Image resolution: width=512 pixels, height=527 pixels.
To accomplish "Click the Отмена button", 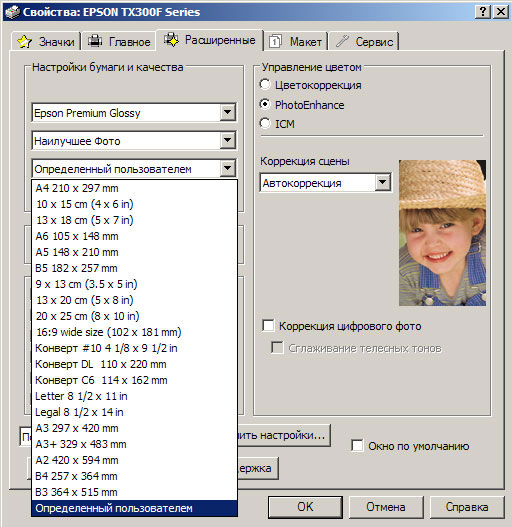I will click(x=386, y=507).
